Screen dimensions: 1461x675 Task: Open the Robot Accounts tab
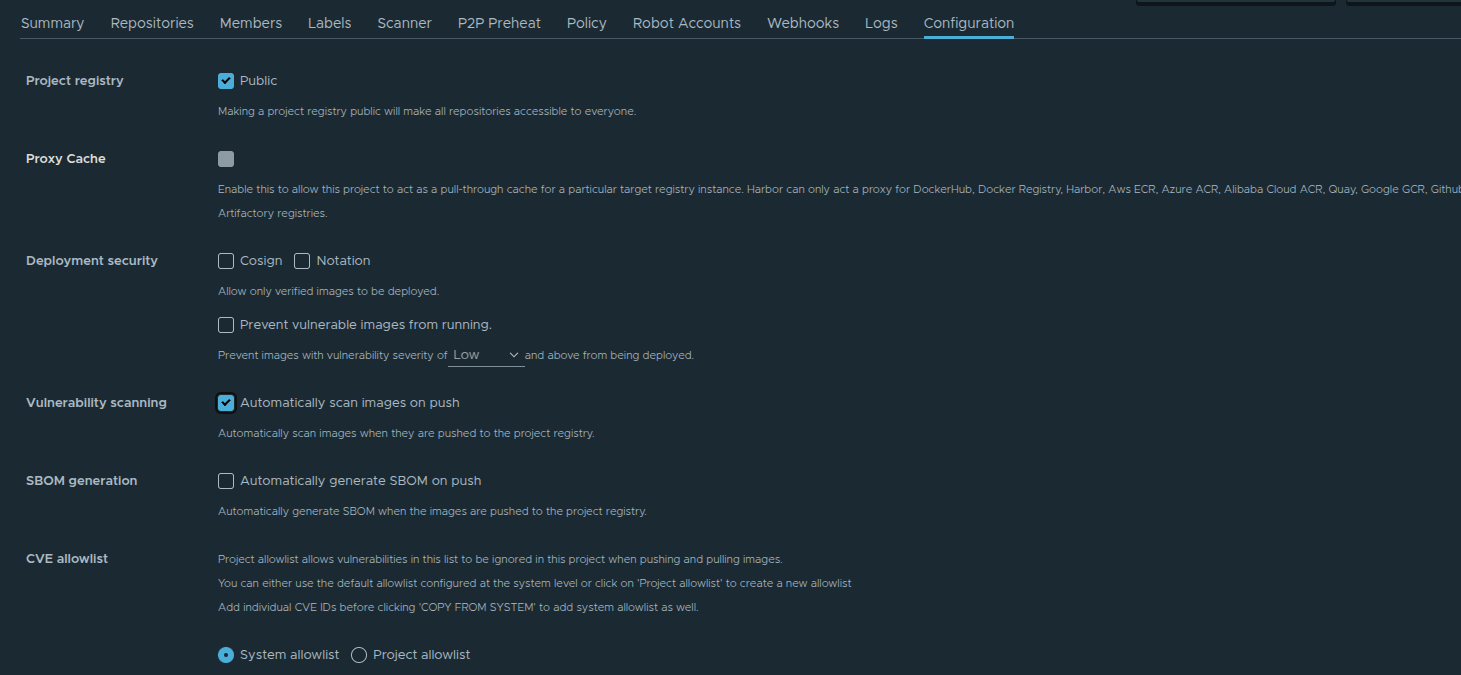point(686,22)
